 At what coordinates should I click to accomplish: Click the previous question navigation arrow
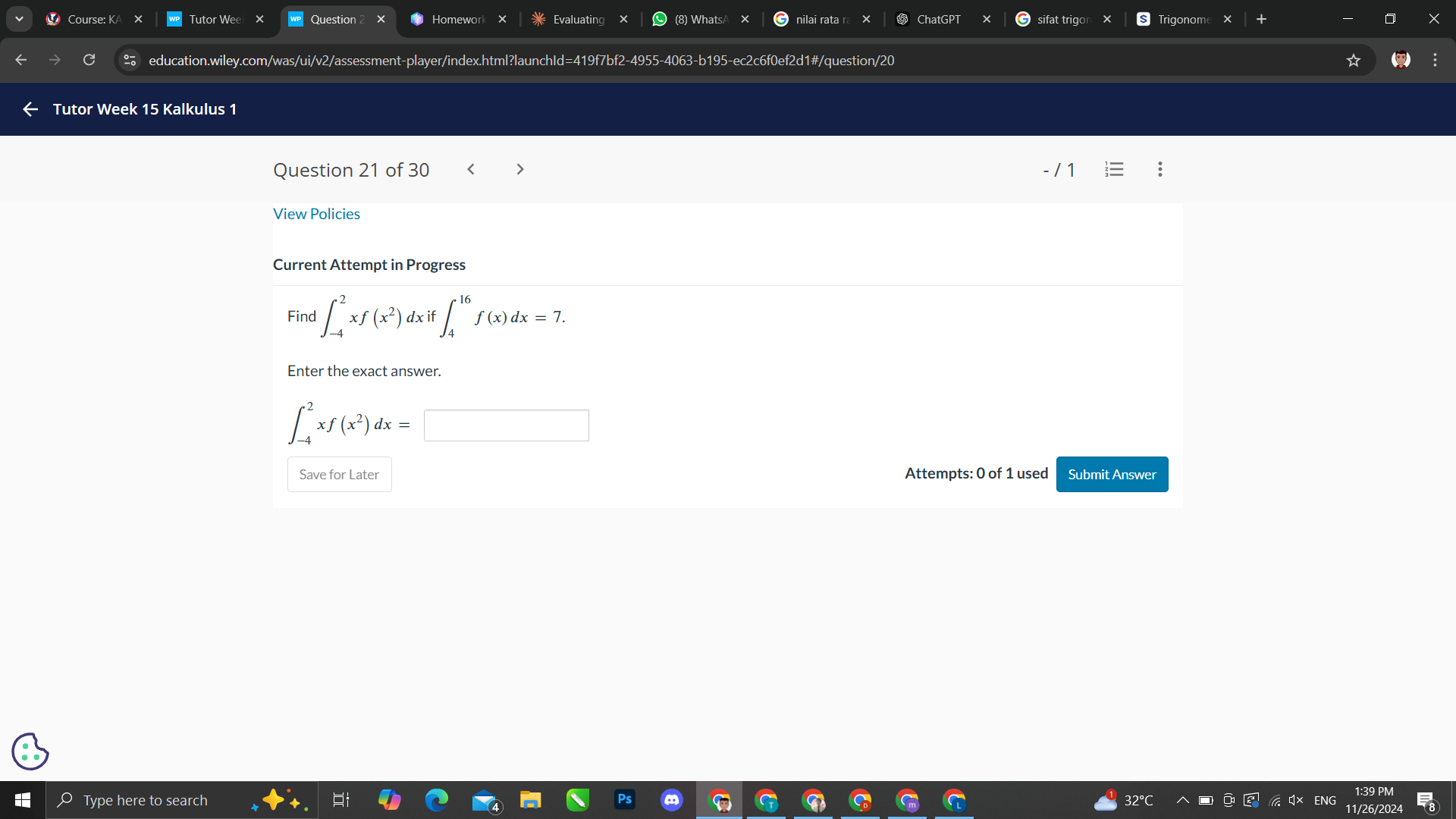(x=471, y=168)
